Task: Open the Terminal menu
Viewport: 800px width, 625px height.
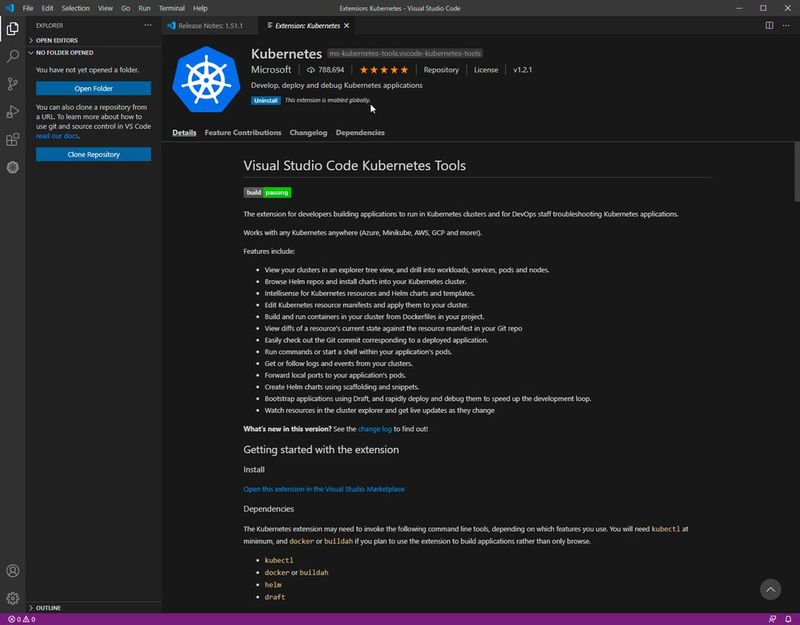Action: pyautogui.click(x=171, y=8)
